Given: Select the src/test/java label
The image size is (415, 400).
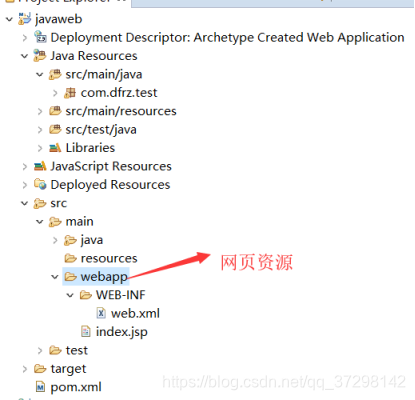Looking at the screenshot, I should (101, 130).
